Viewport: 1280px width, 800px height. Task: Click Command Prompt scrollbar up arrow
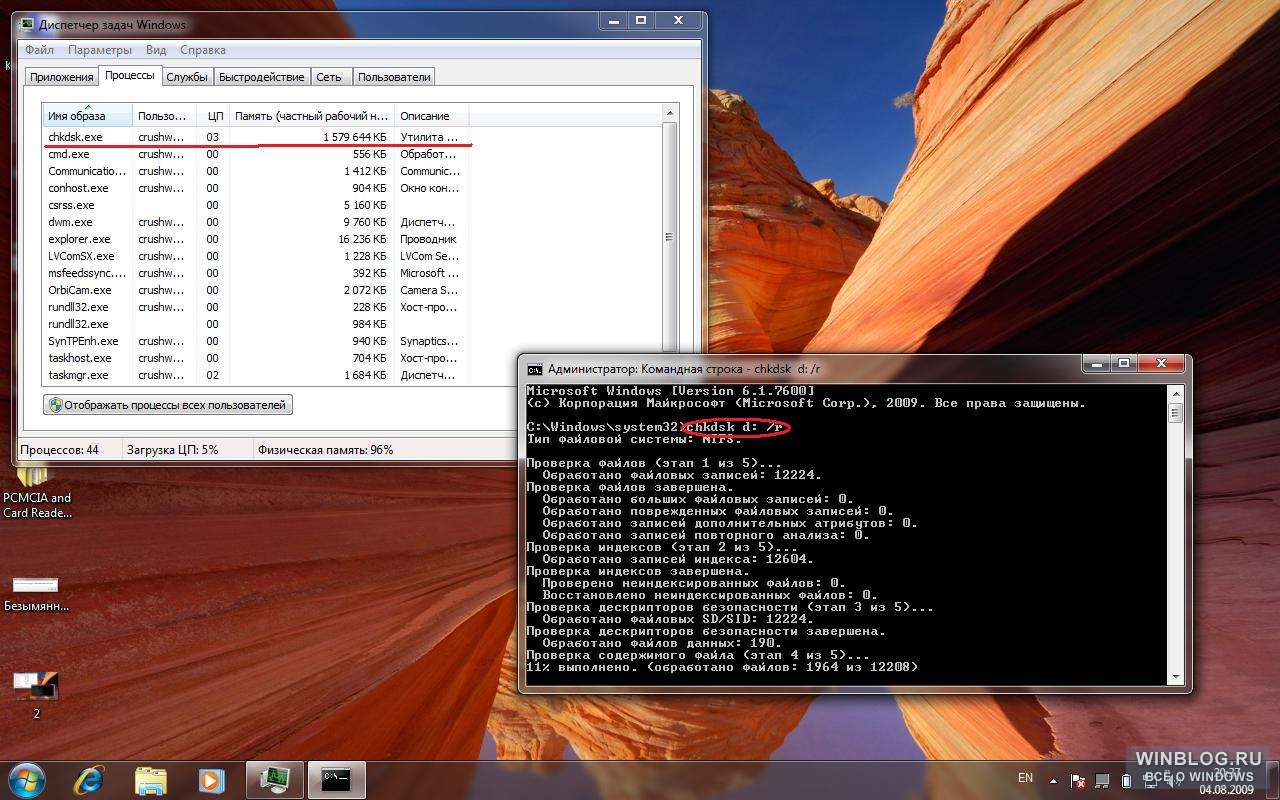coord(1175,392)
